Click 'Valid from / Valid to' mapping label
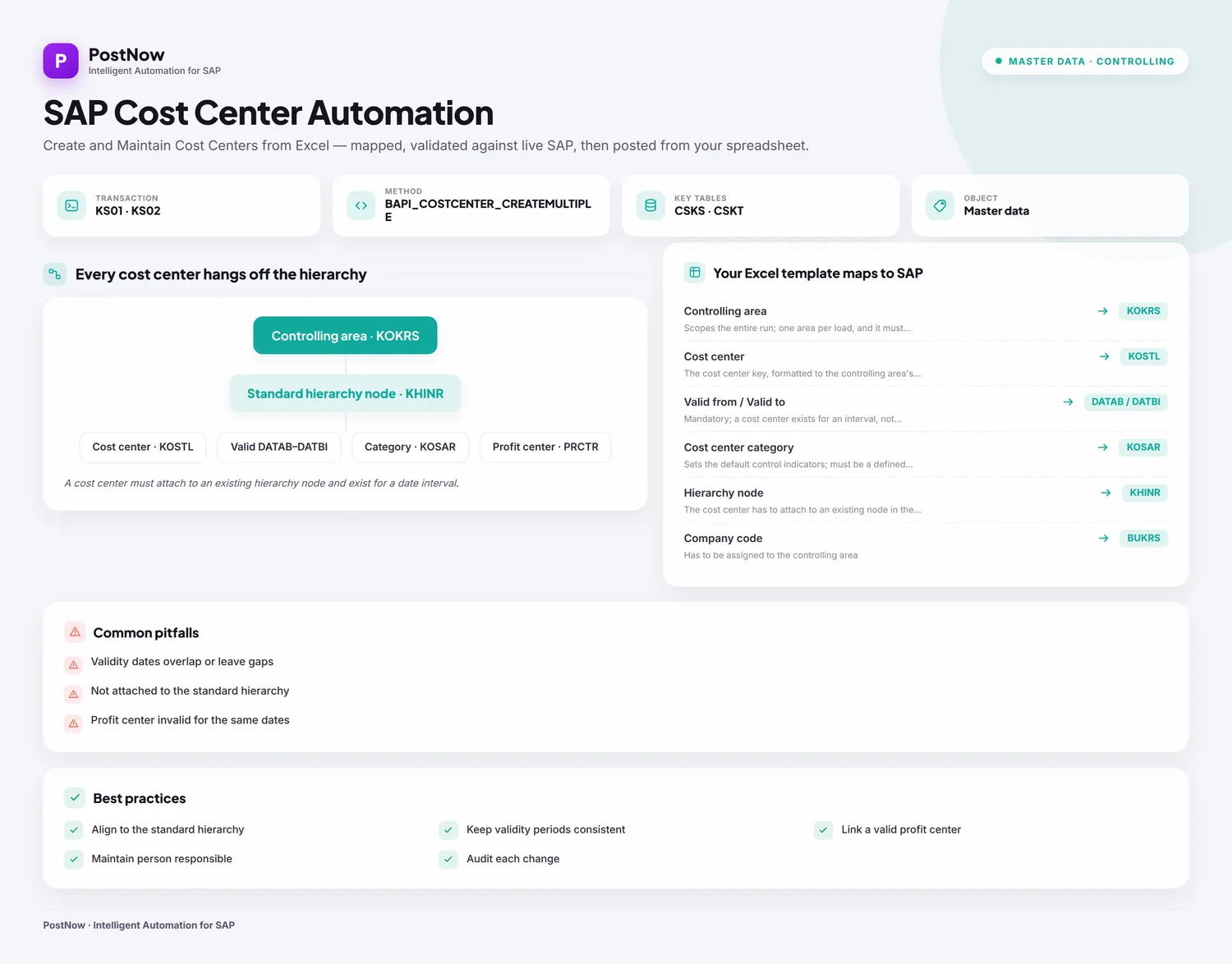The height and width of the screenshot is (964, 1232). (x=734, y=402)
